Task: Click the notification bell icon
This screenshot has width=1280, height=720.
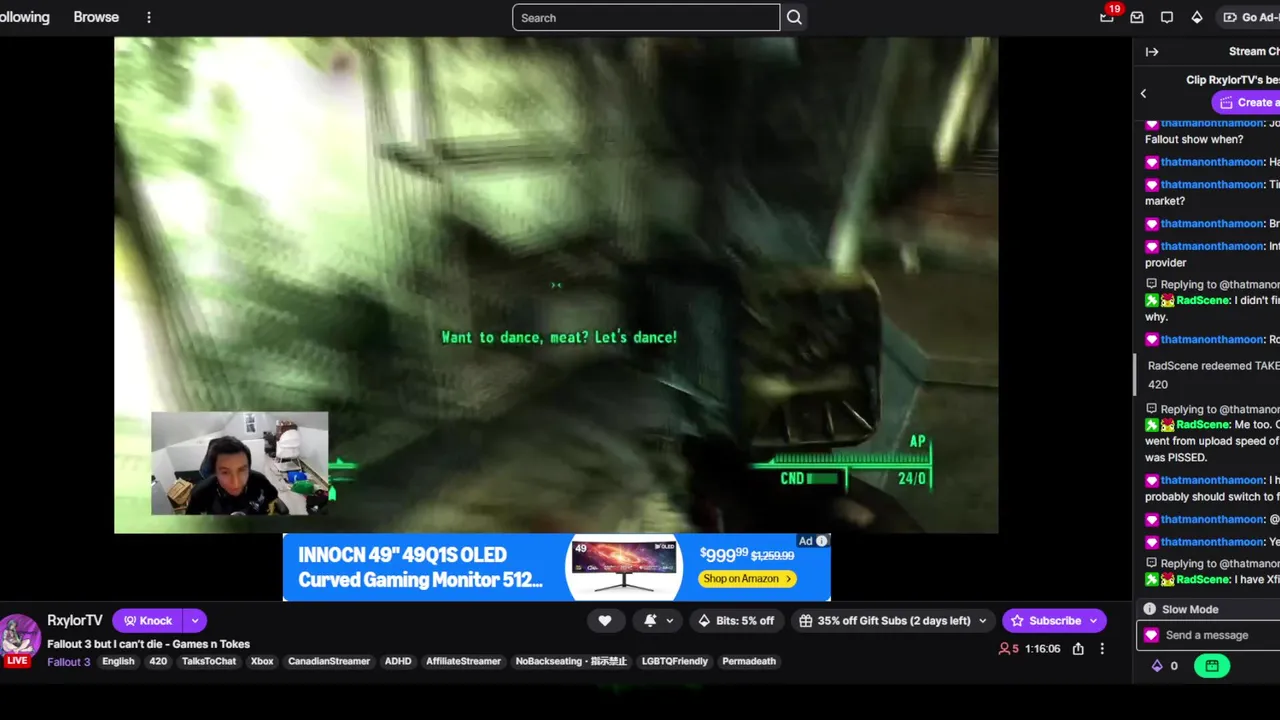Action: tap(650, 621)
